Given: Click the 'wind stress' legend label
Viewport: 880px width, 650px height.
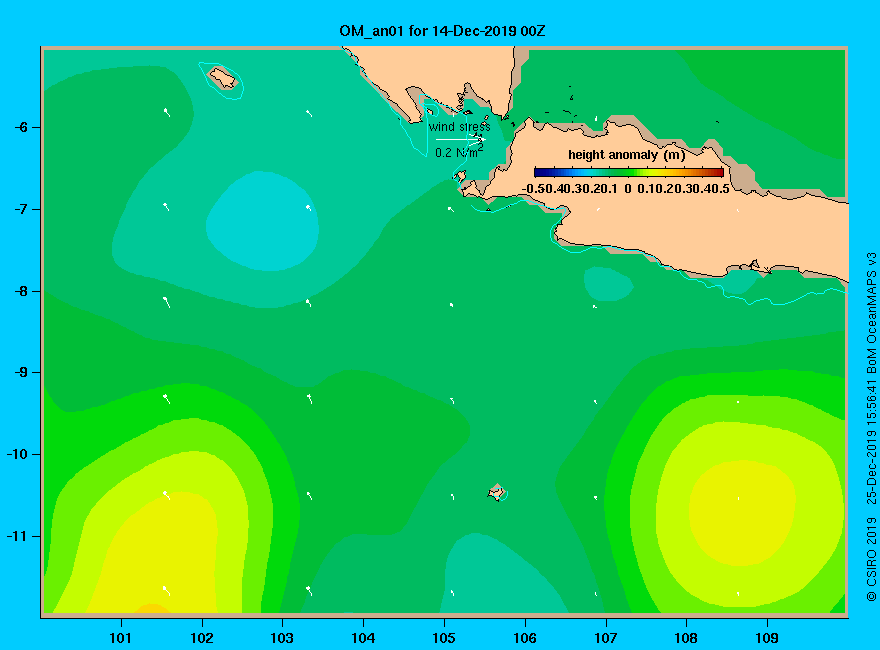Looking at the screenshot, I should pyautogui.click(x=460, y=127).
